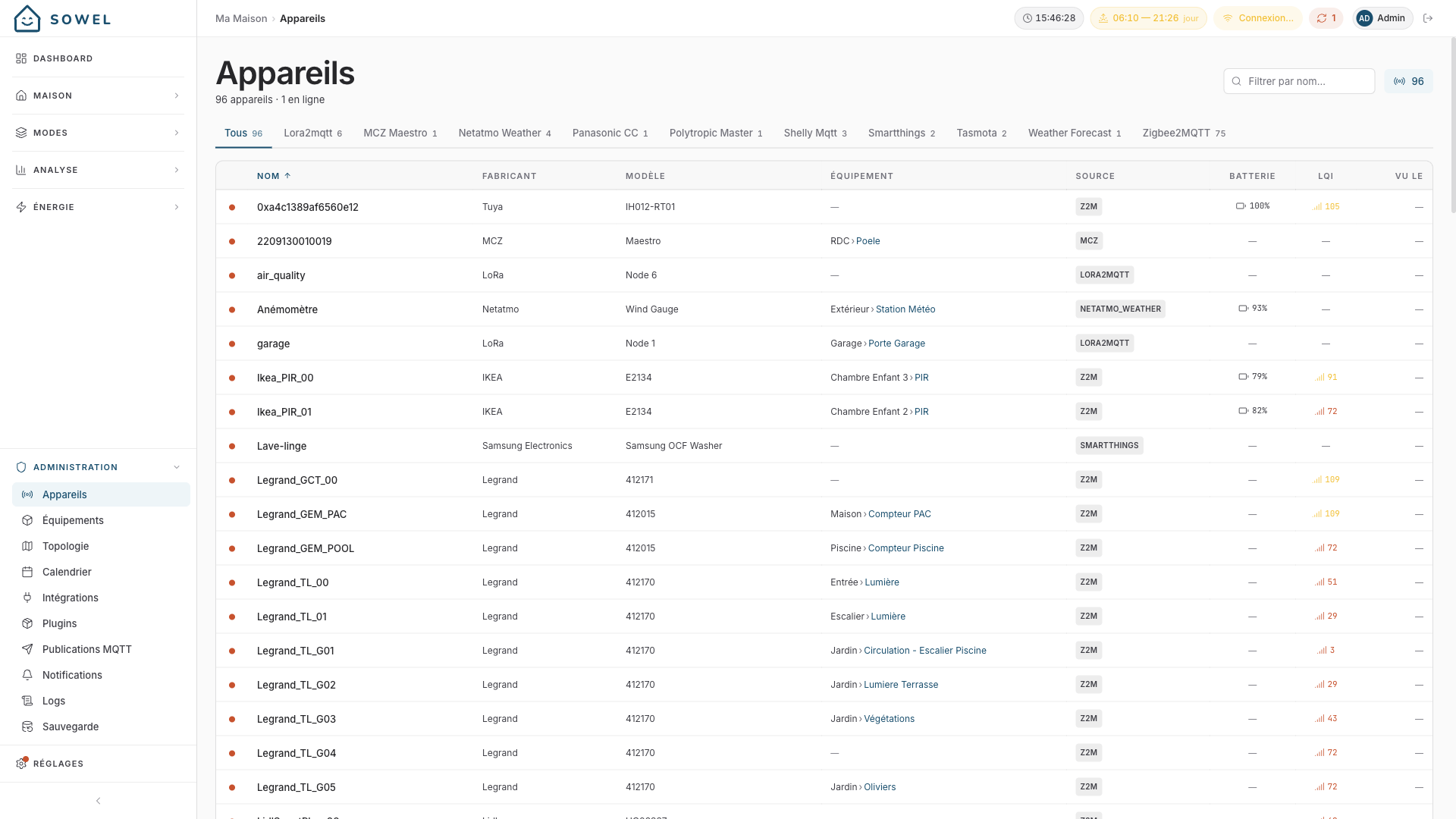Click the Intégrations plug icon

click(x=27, y=598)
